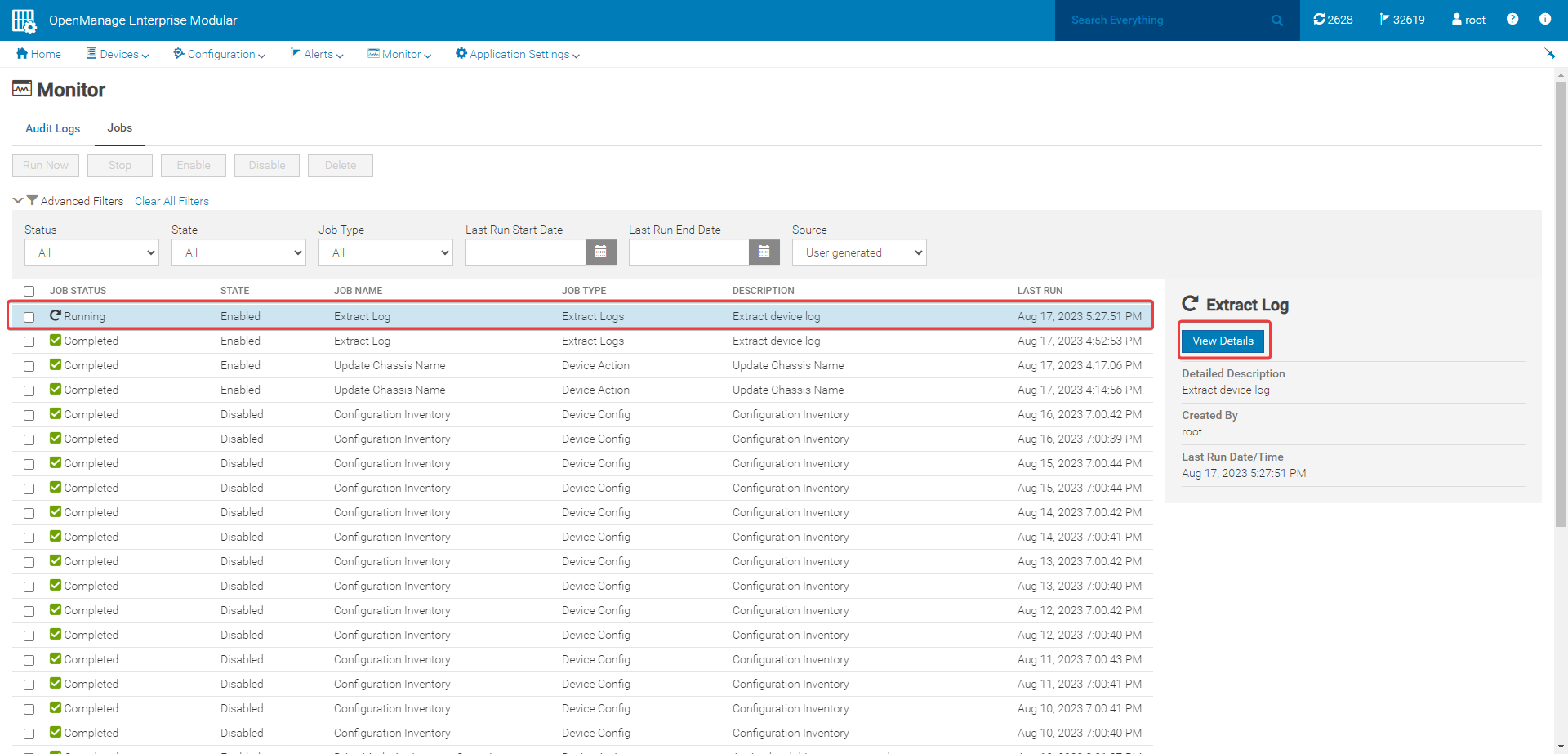Select the checkbox for the Update Chassis Name job
This screenshot has height=754, width=1568.
click(29, 365)
